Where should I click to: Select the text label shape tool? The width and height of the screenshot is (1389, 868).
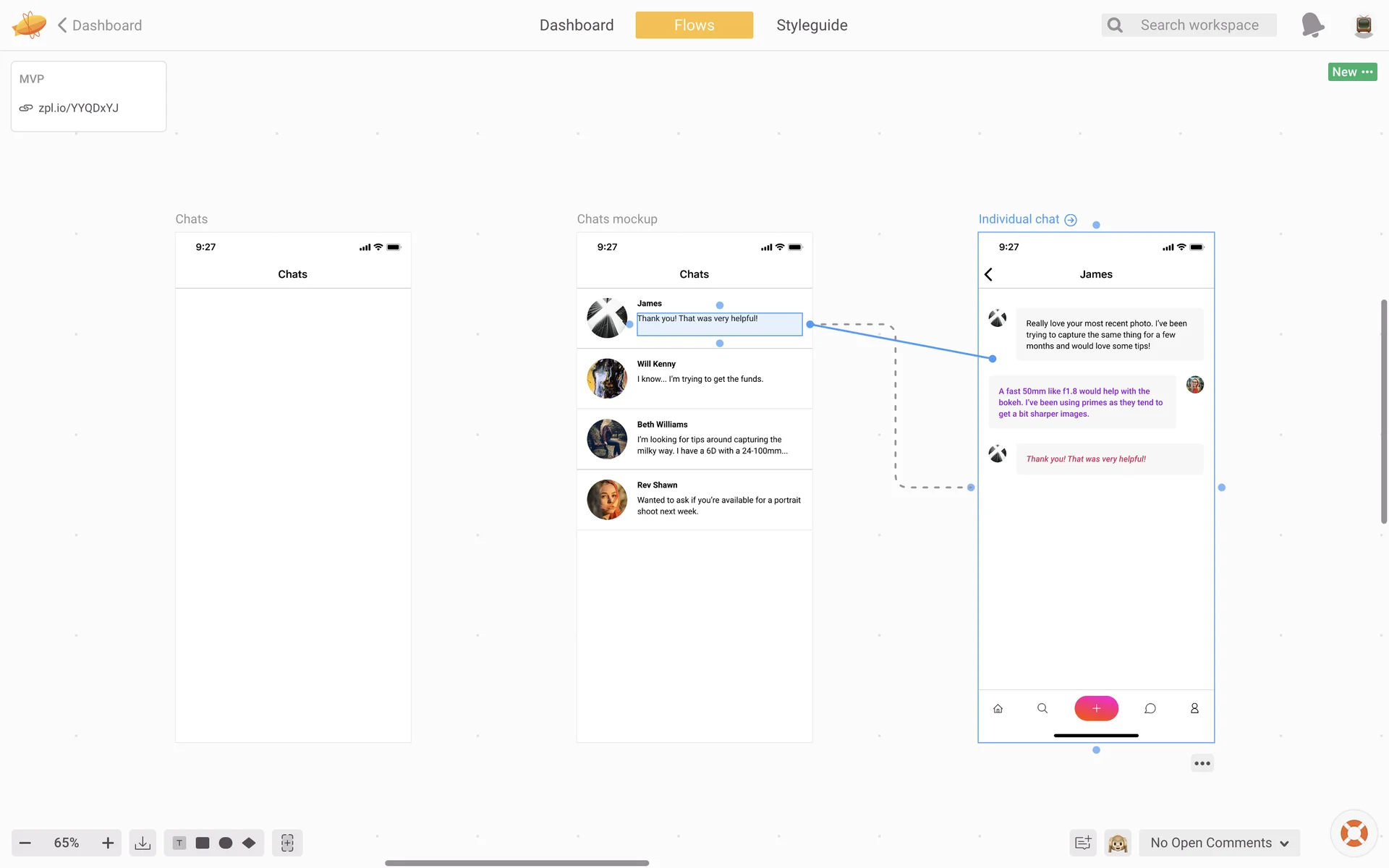[179, 843]
